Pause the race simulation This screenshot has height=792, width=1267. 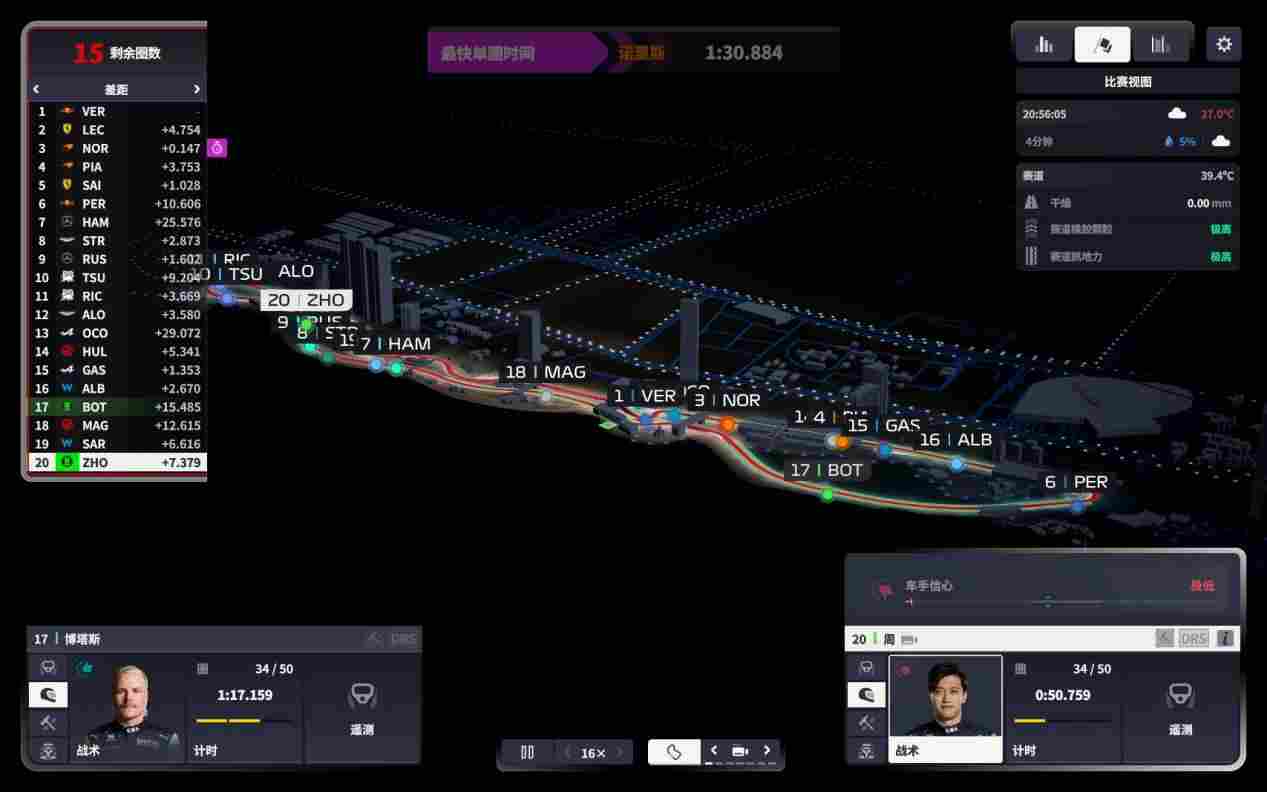pyautogui.click(x=527, y=751)
